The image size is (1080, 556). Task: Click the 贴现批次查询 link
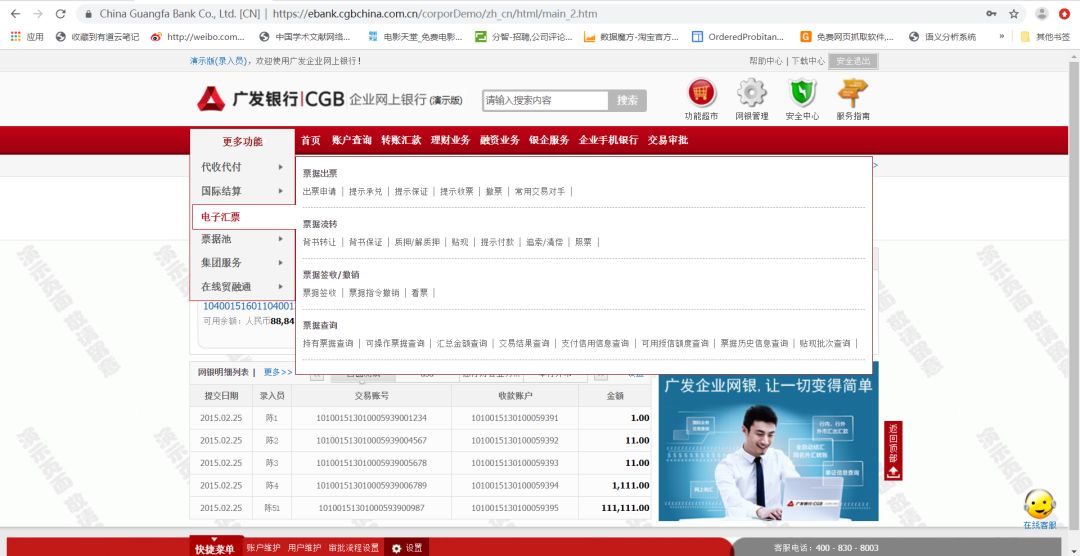point(825,343)
